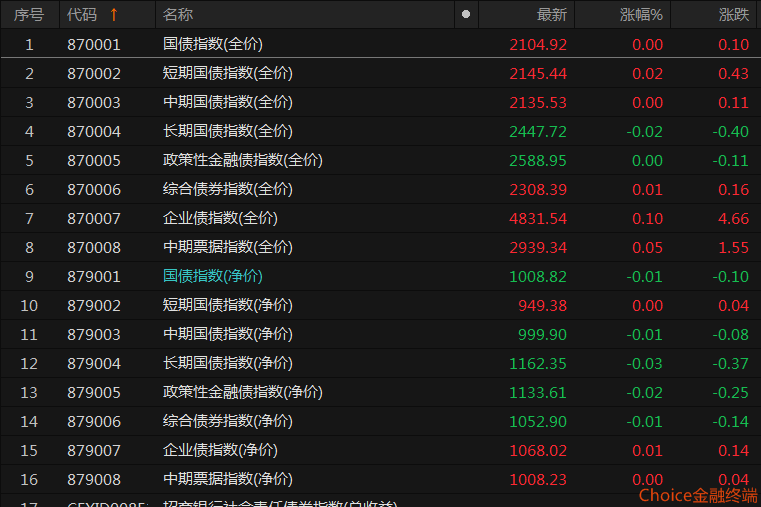The width and height of the screenshot is (761, 507).
Task: Choose 综合债券指数(净价) from the list
Action: point(227,421)
